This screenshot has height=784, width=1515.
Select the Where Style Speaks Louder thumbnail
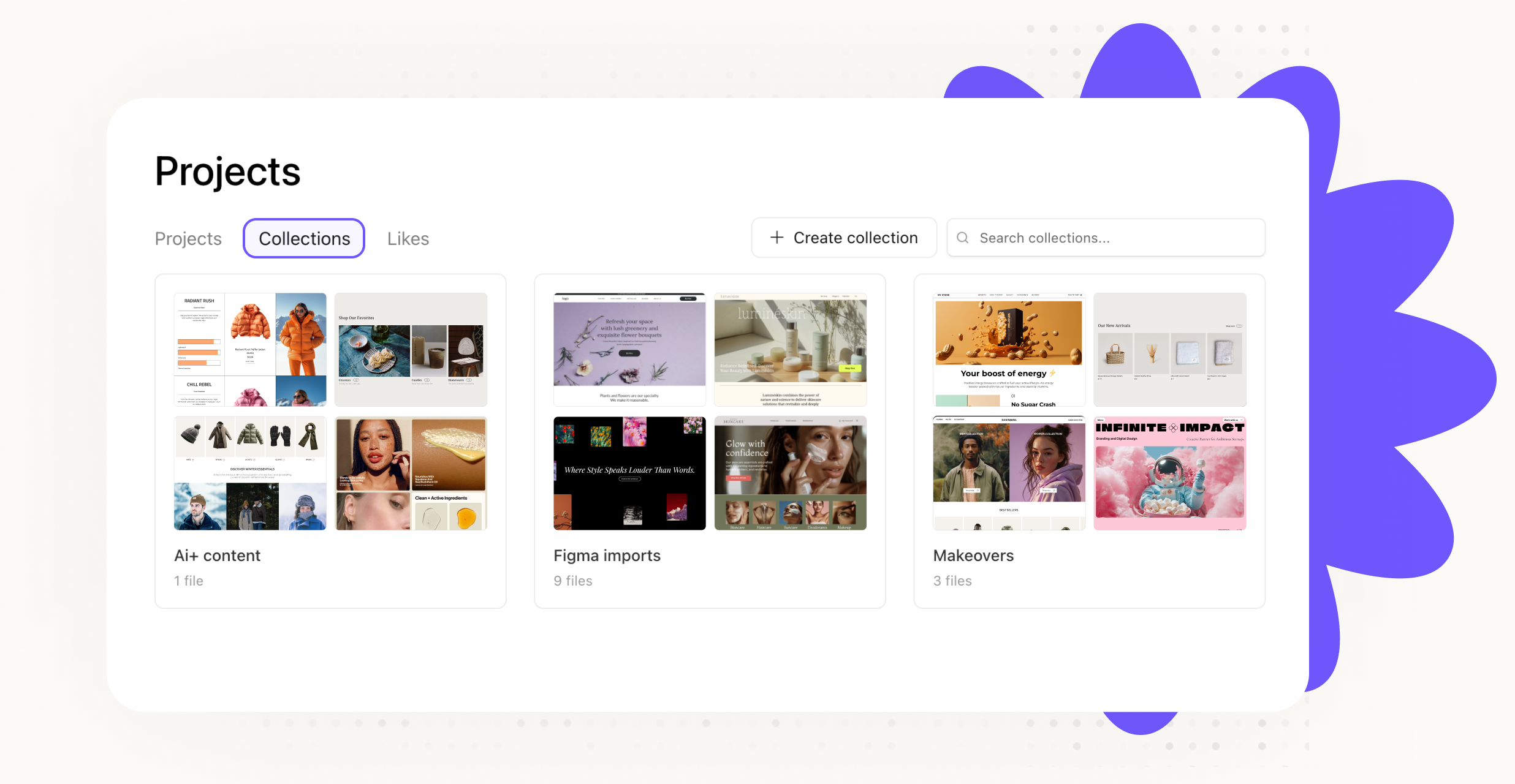click(629, 473)
